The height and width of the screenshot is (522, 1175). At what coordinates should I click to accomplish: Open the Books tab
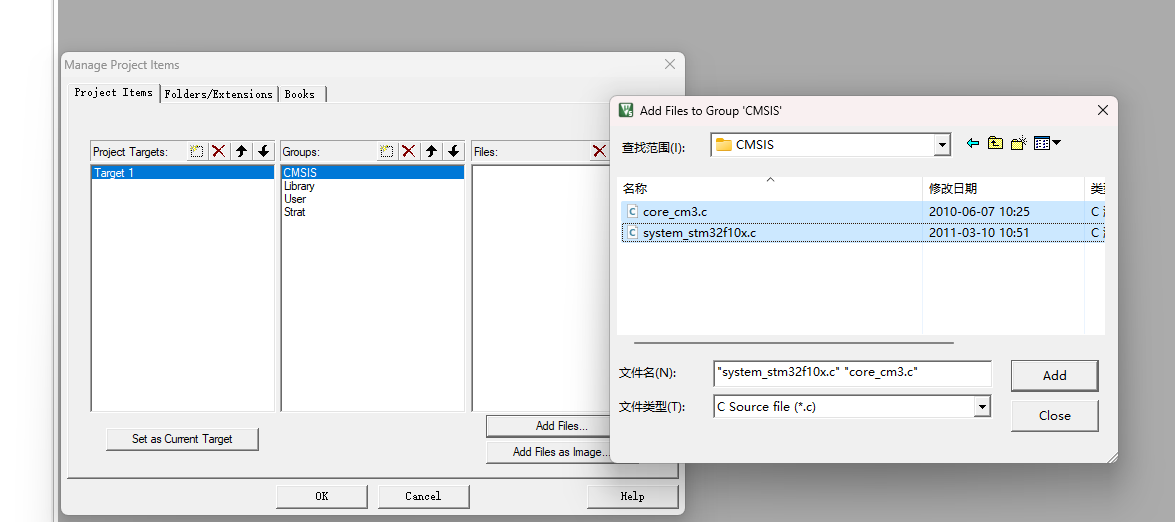(x=300, y=94)
